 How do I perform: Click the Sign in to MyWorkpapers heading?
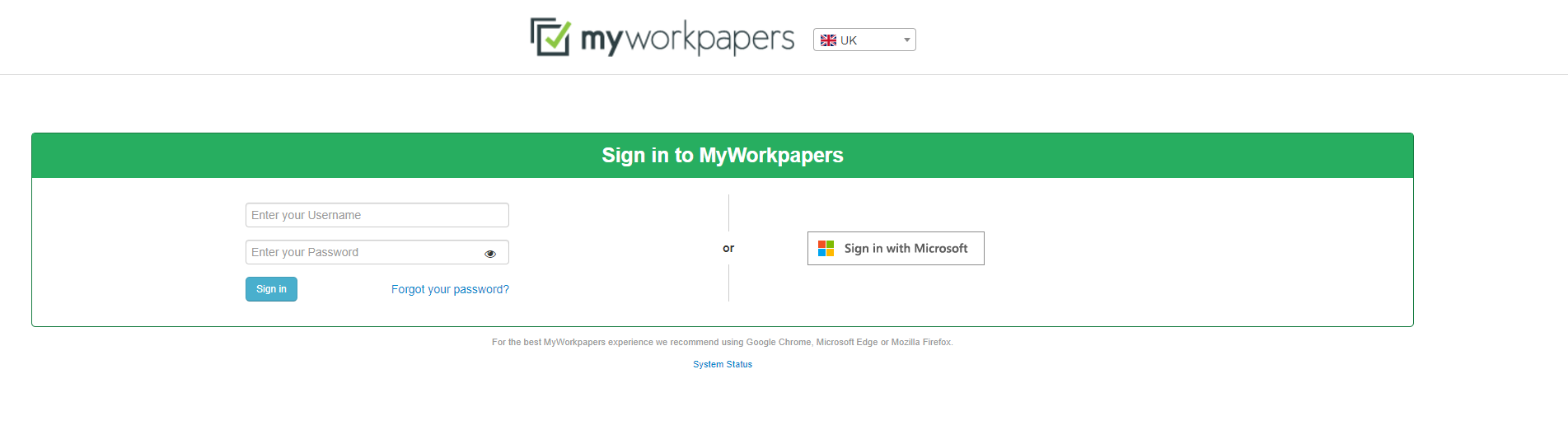click(x=723, y=155)
